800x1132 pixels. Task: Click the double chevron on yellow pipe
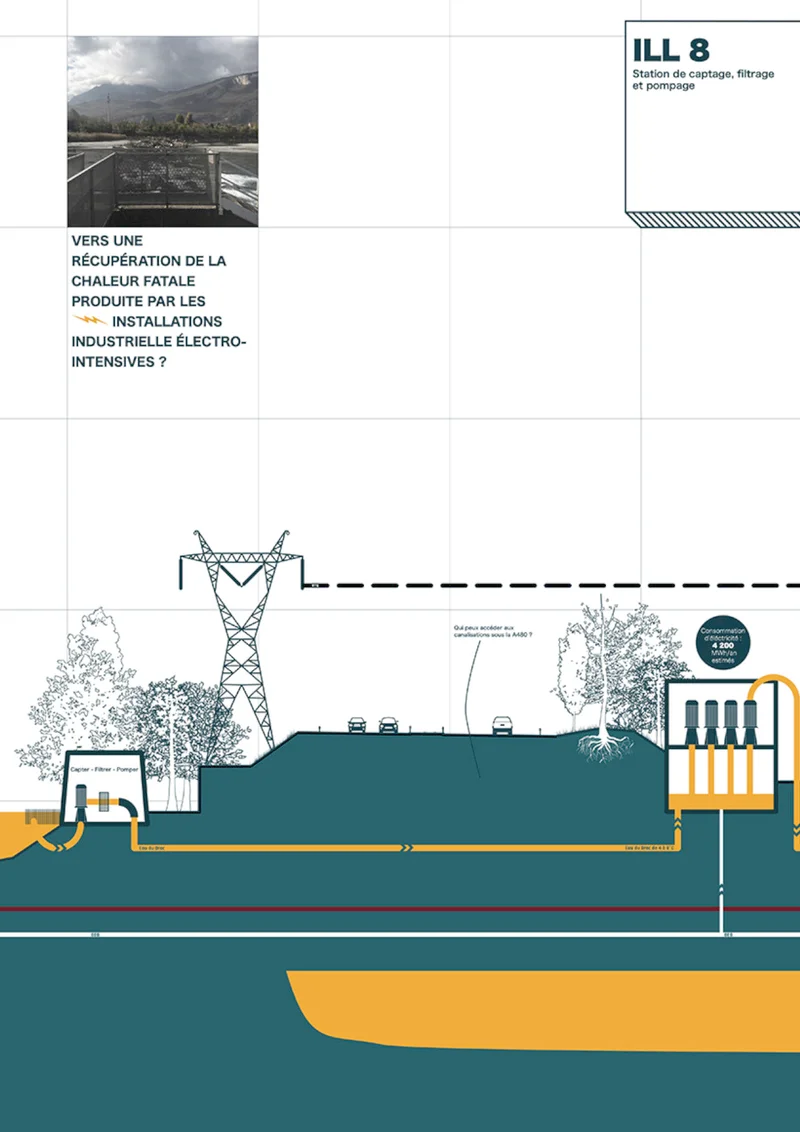tap(406, 848)
